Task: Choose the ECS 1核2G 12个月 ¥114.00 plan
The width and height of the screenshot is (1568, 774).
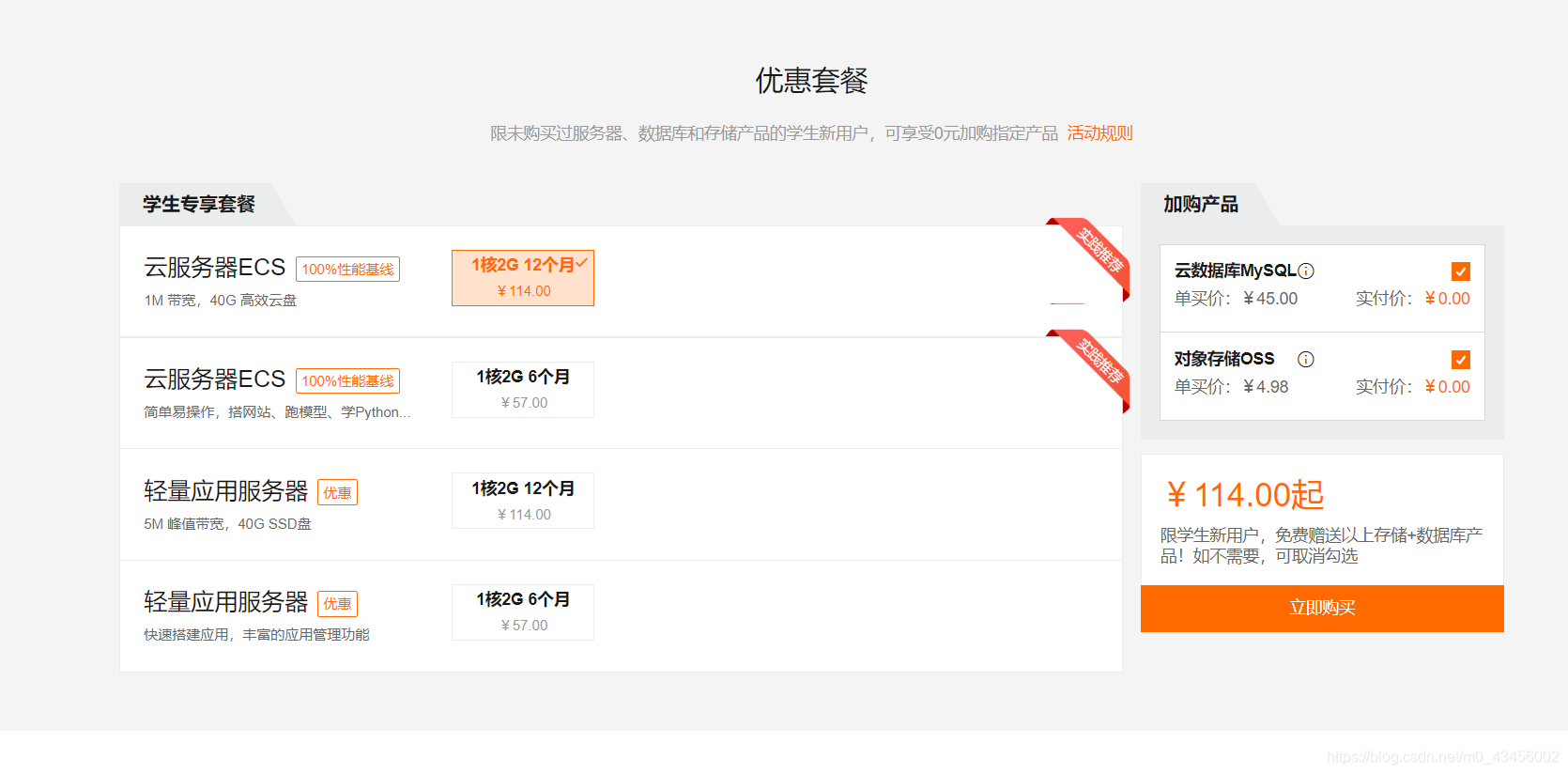Action: click(523, 278)
